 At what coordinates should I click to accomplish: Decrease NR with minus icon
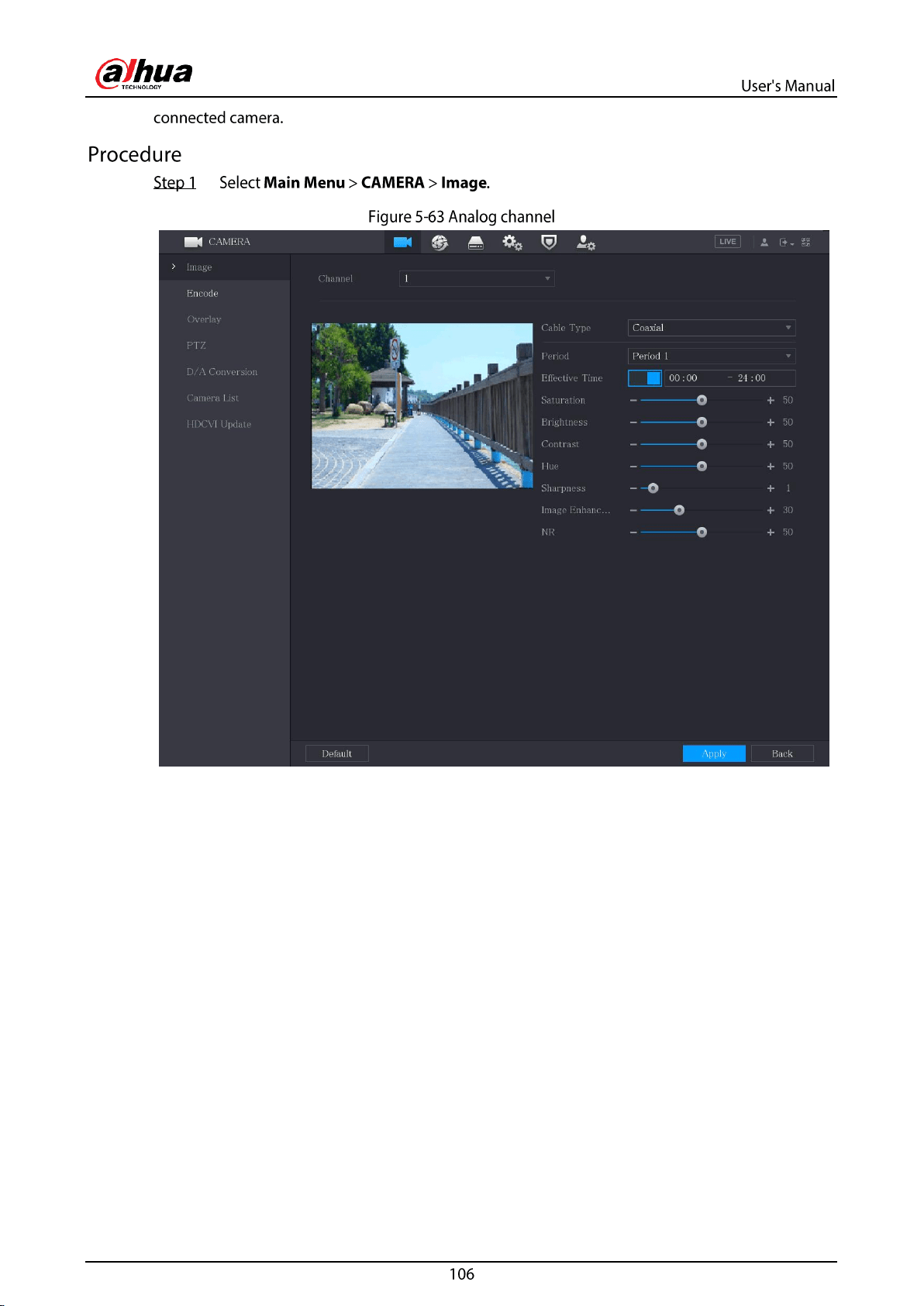[x=633, y=532]
